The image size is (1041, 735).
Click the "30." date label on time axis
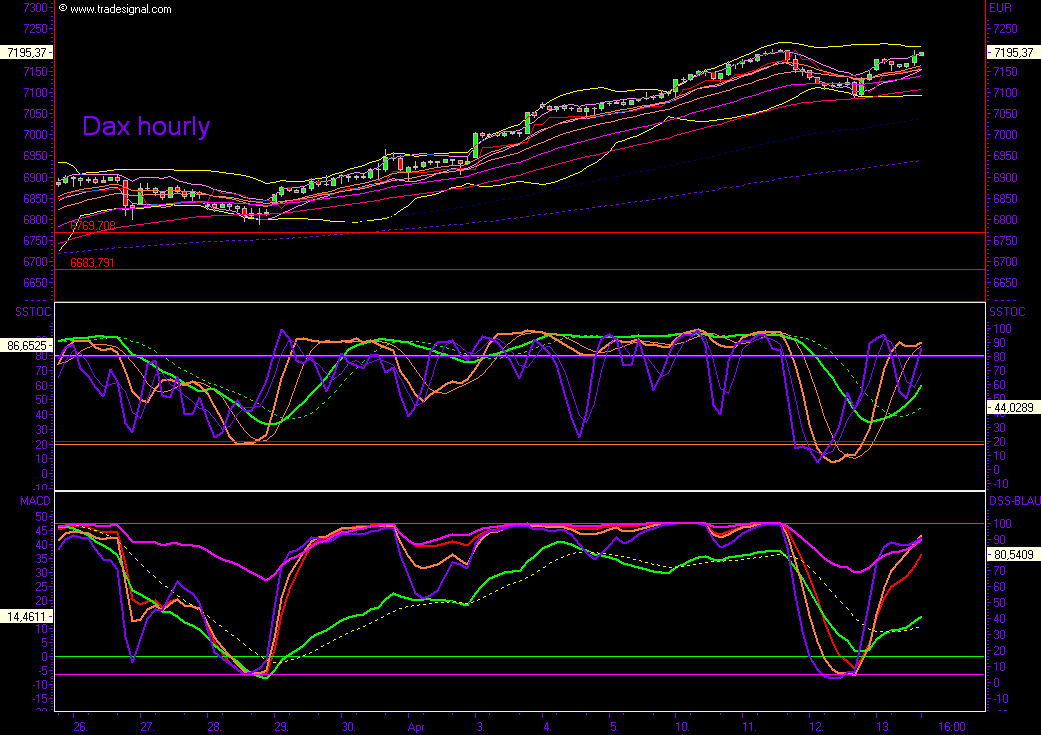[x=349, y=727]
